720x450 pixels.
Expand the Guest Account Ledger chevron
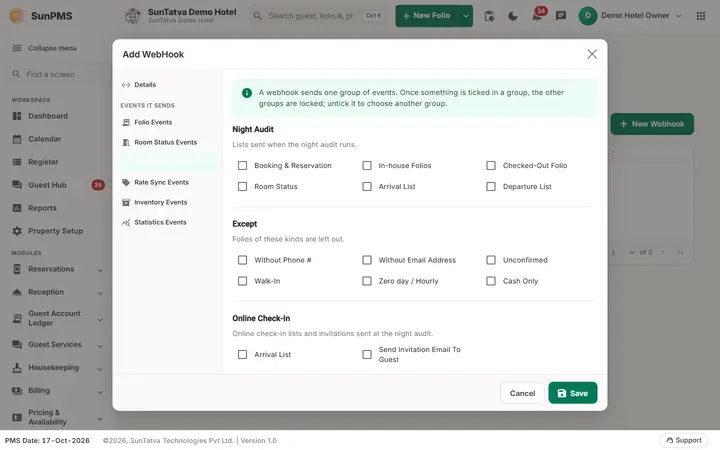point(100,320)
